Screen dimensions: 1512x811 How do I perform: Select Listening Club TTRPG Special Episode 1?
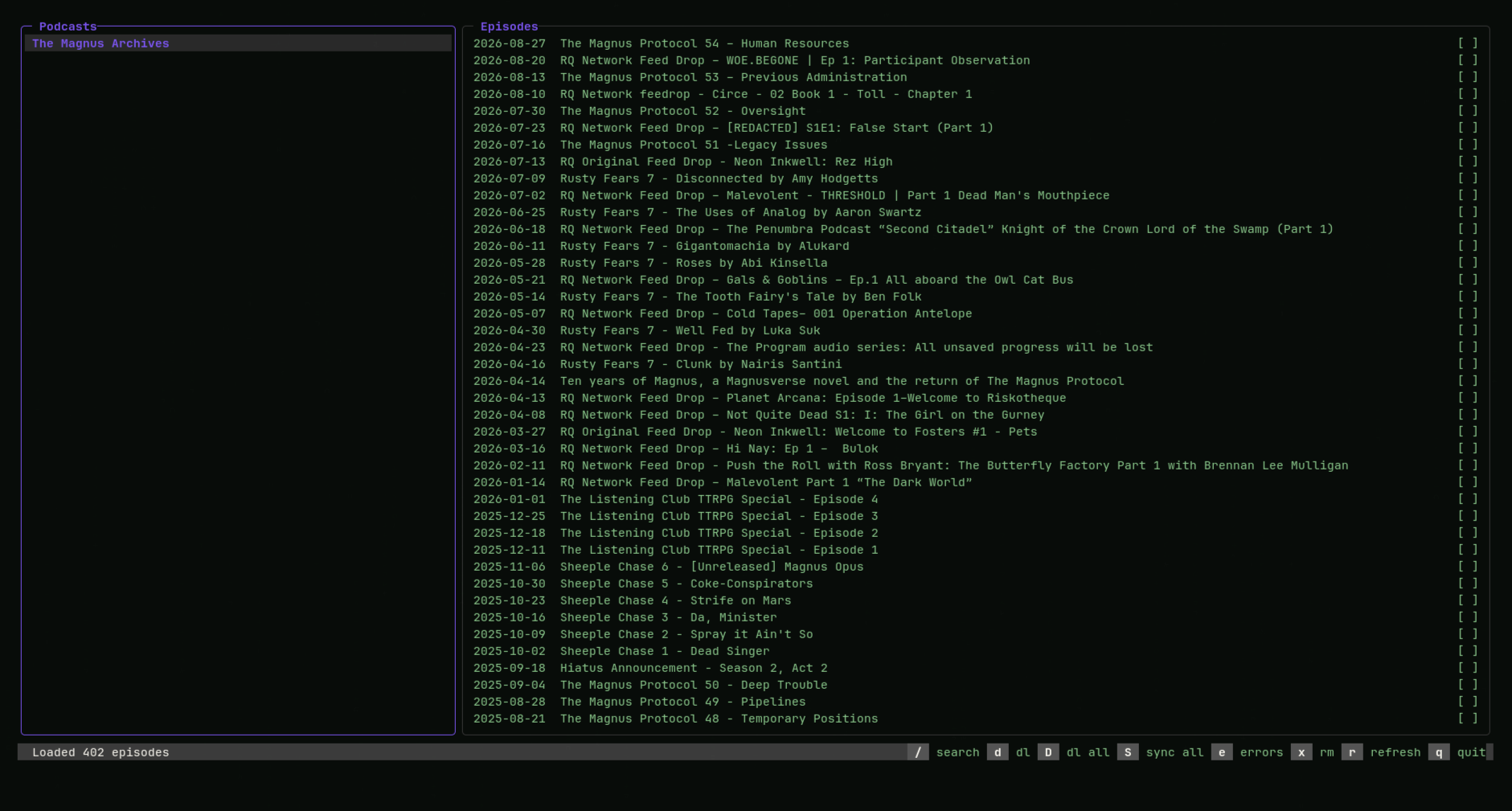tap(976, 550)
